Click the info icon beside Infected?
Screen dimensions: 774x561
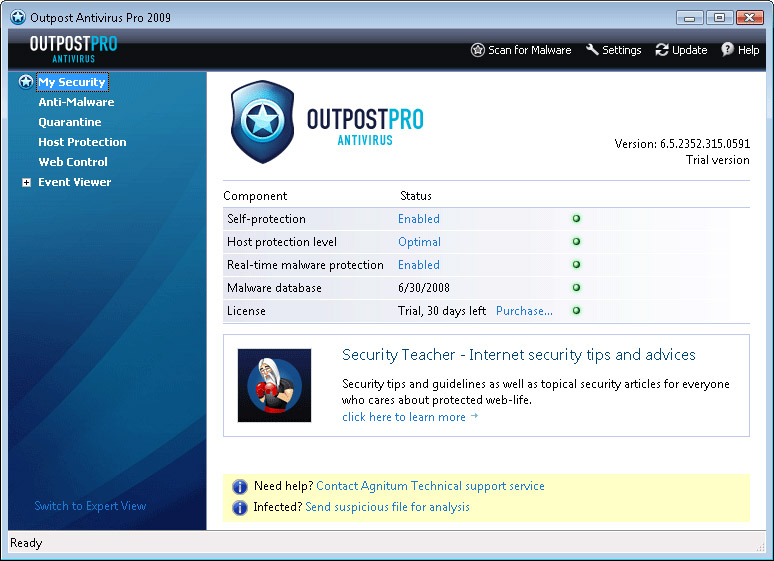pyautogui.click(x=239, y=507)
